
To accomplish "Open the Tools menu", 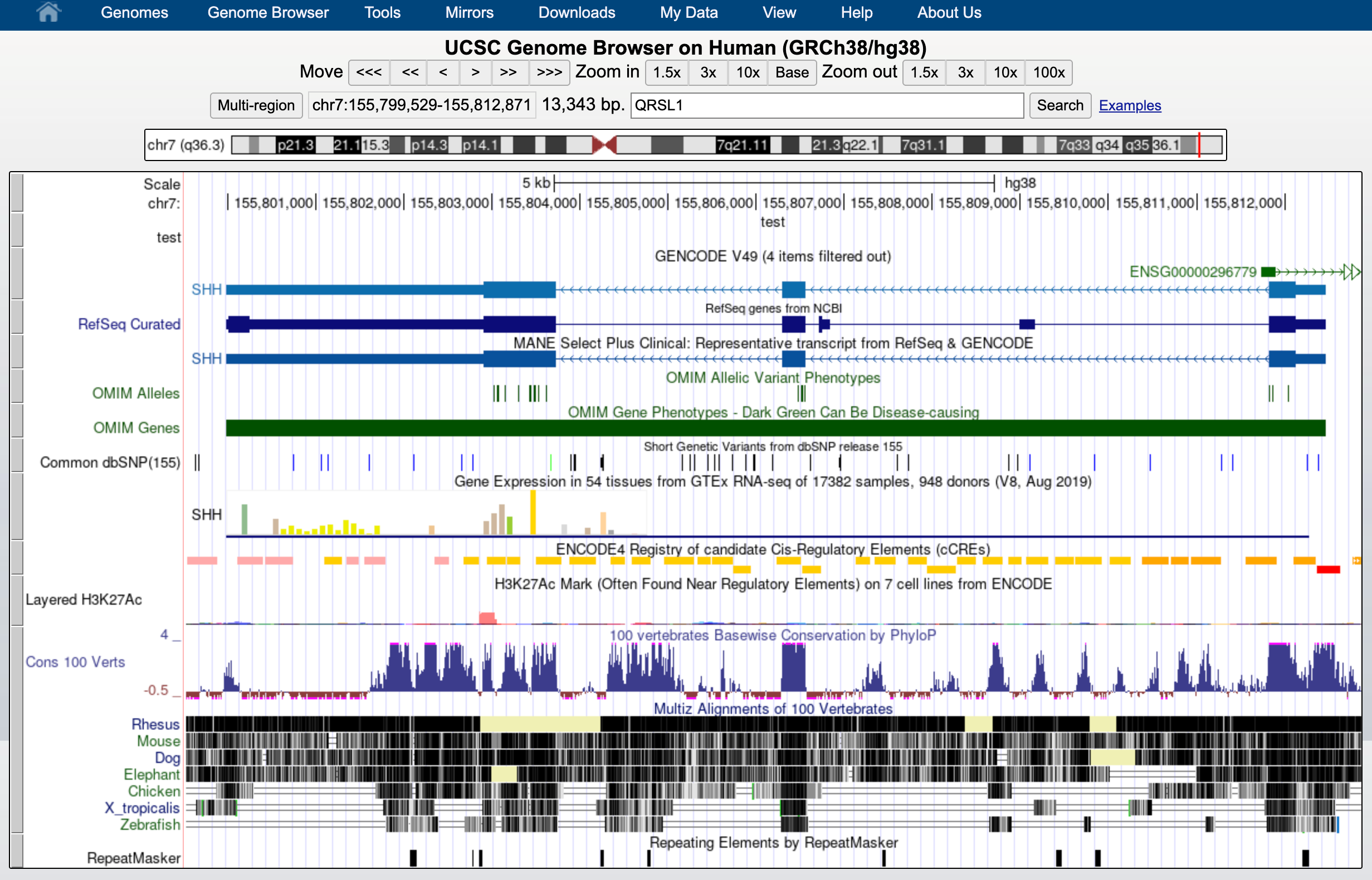I will point(382,12).
